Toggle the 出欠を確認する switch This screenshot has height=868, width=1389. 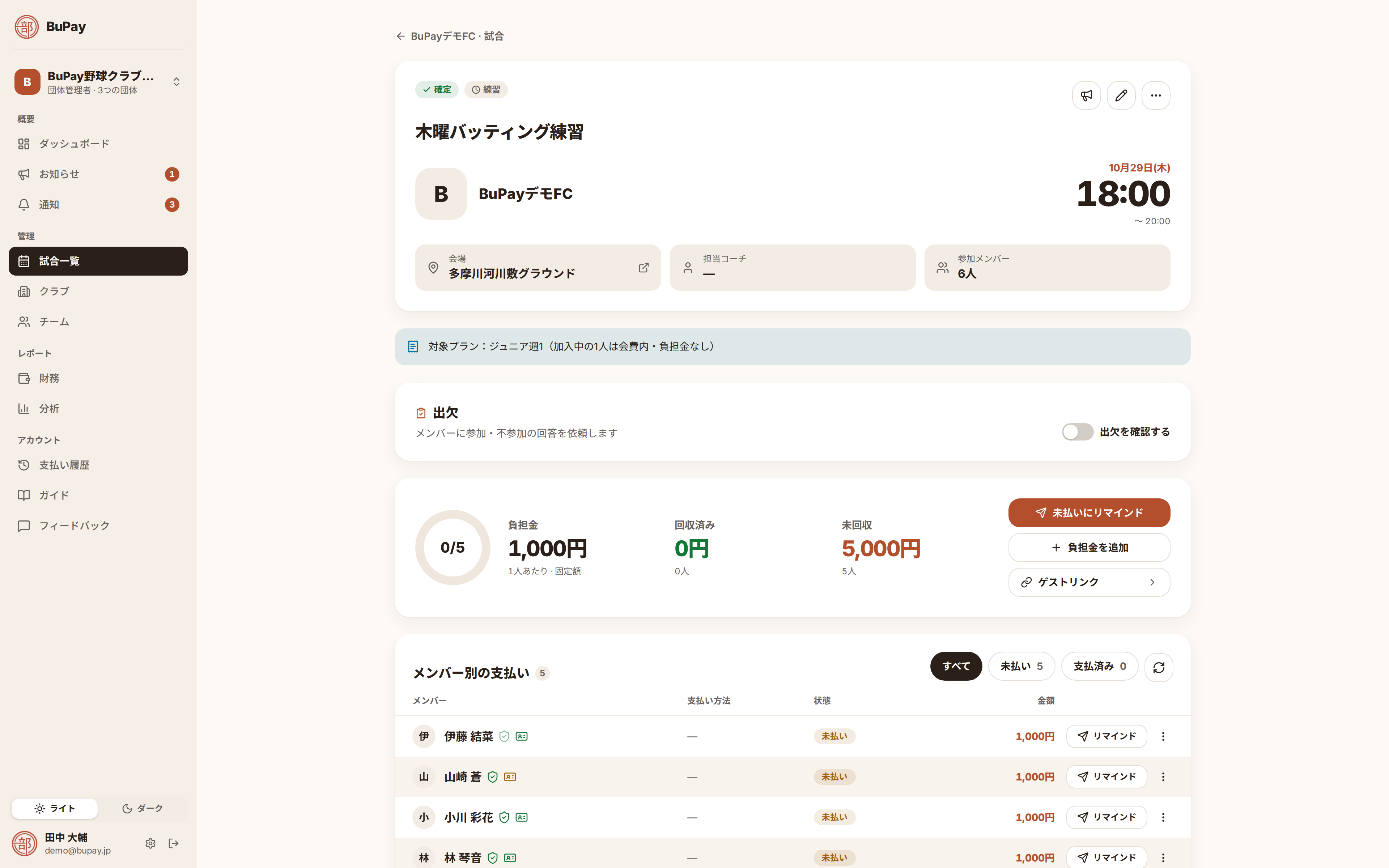1077,432
